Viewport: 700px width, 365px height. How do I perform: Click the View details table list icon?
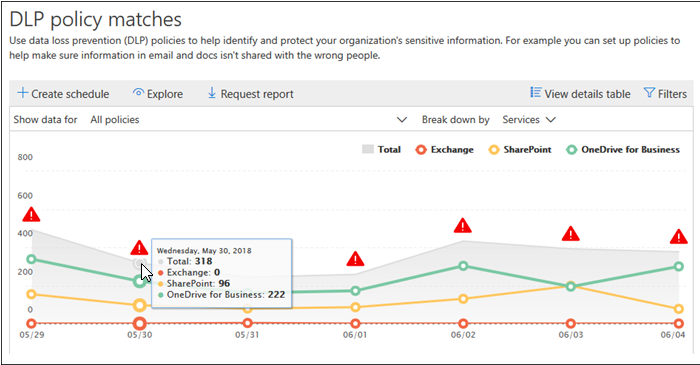[x=536, y=92]
